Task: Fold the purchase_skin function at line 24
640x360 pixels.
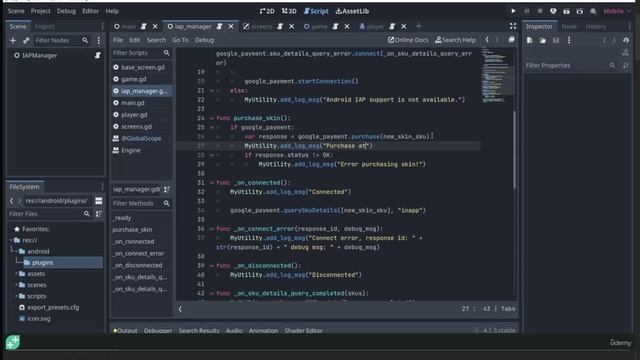Action: pos(211,118)
